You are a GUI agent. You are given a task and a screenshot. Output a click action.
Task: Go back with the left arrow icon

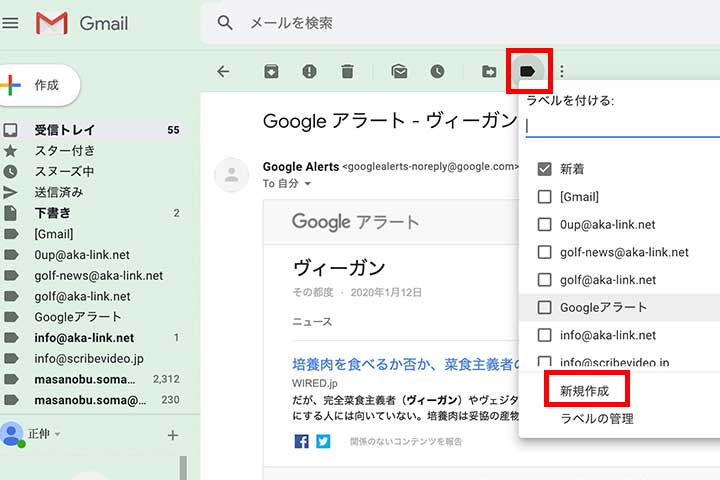223,71
